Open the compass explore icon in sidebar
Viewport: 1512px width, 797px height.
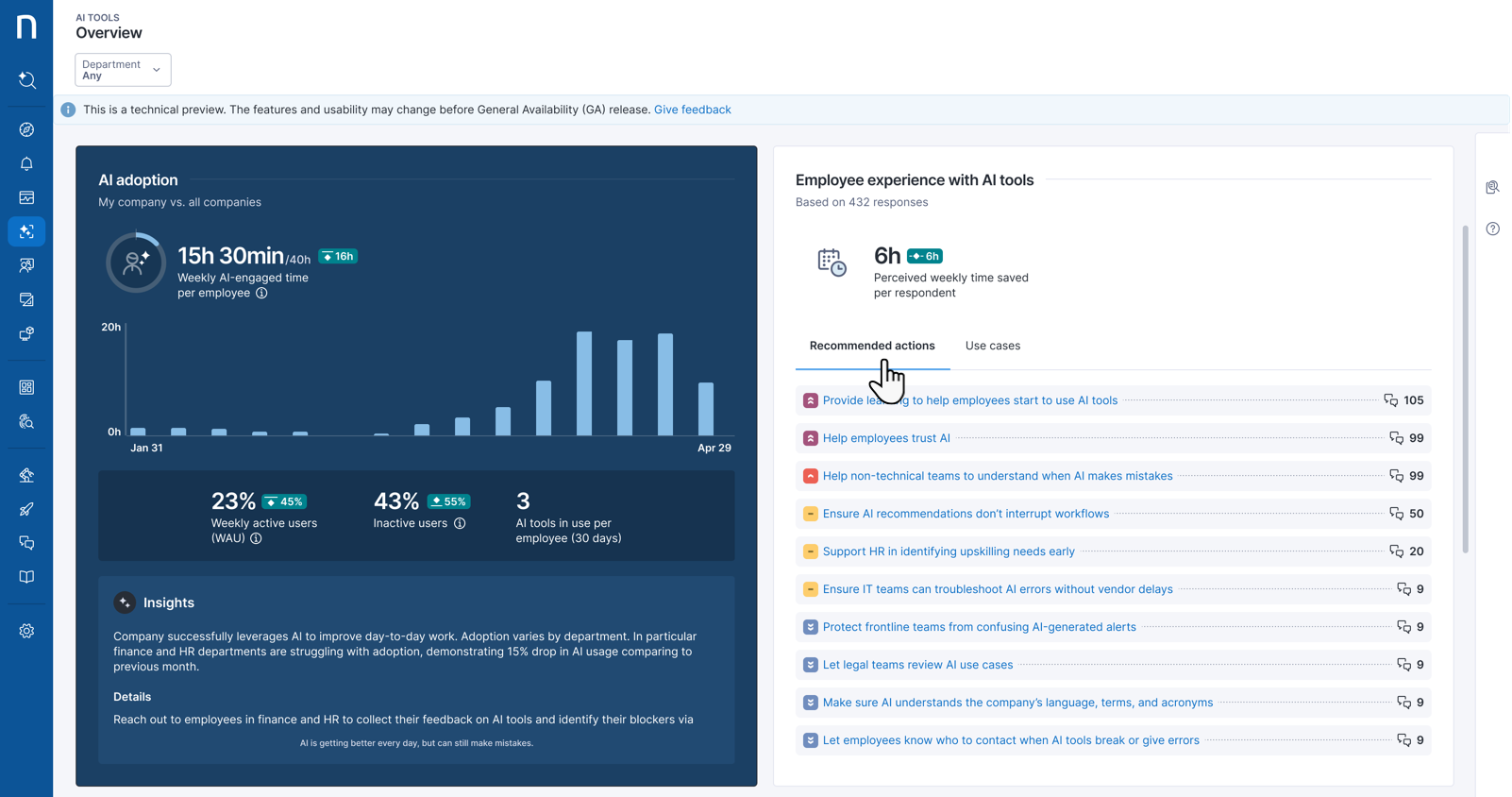pyautogui.click(x=26, y=130)
